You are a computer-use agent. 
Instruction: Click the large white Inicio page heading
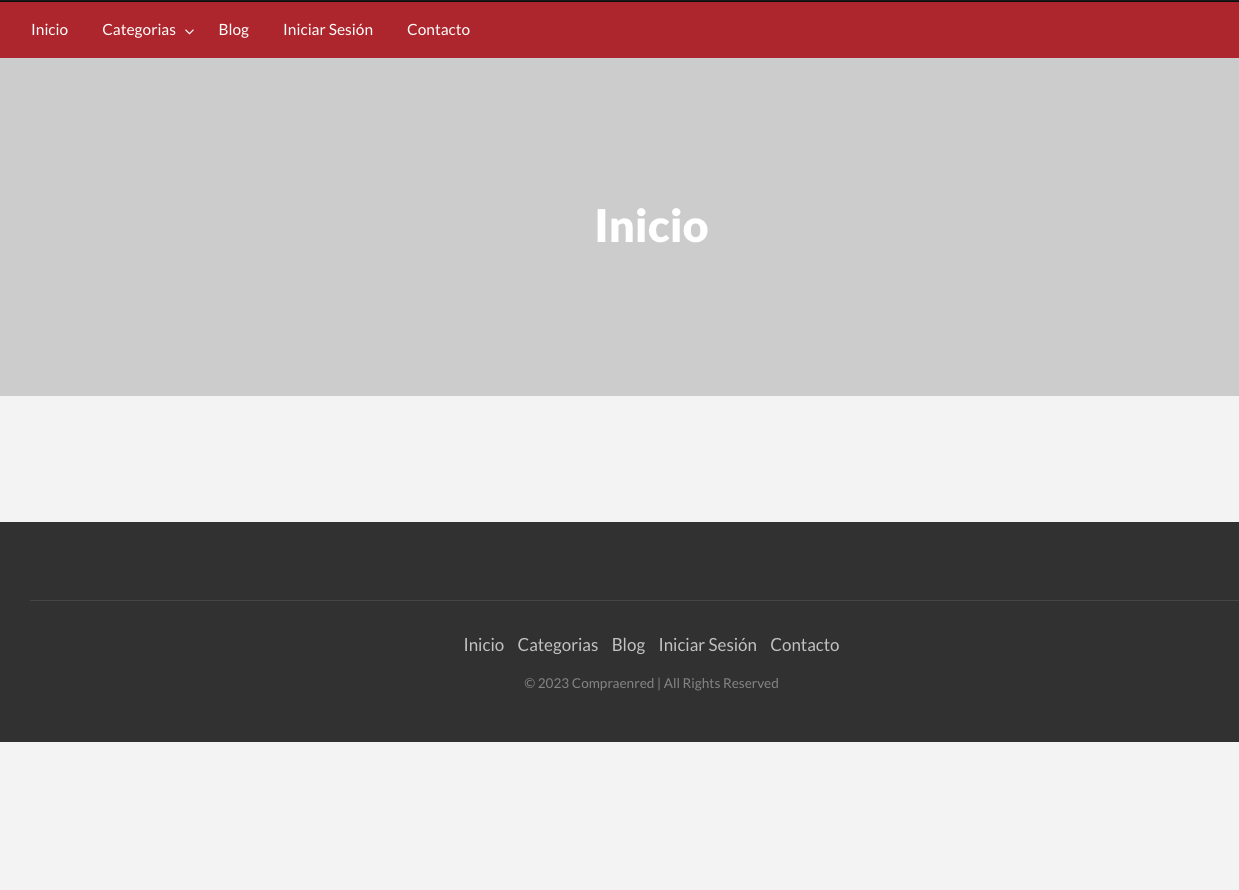pyautogui.click(x=651, y=226)
